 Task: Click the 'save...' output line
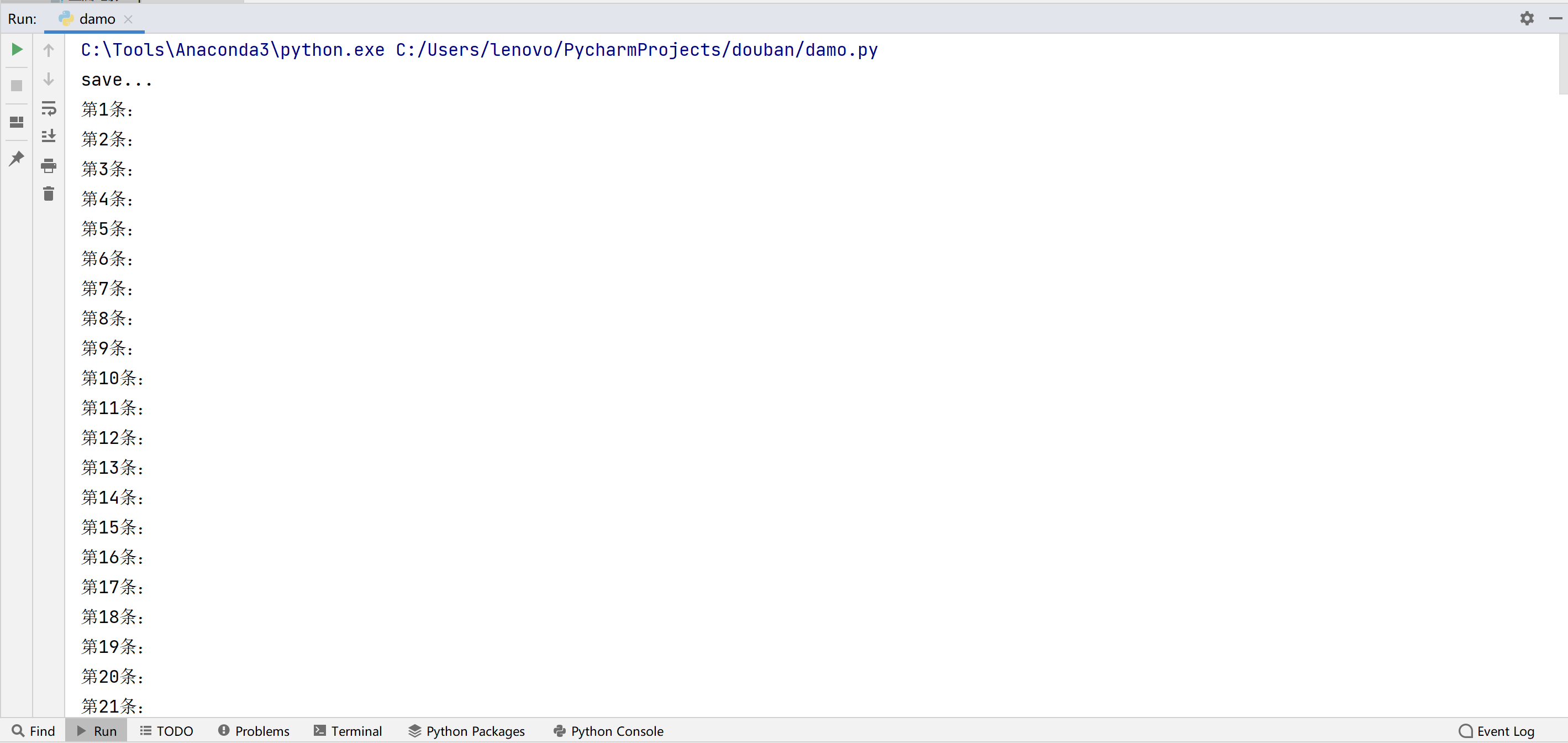(x=117, y=80)
